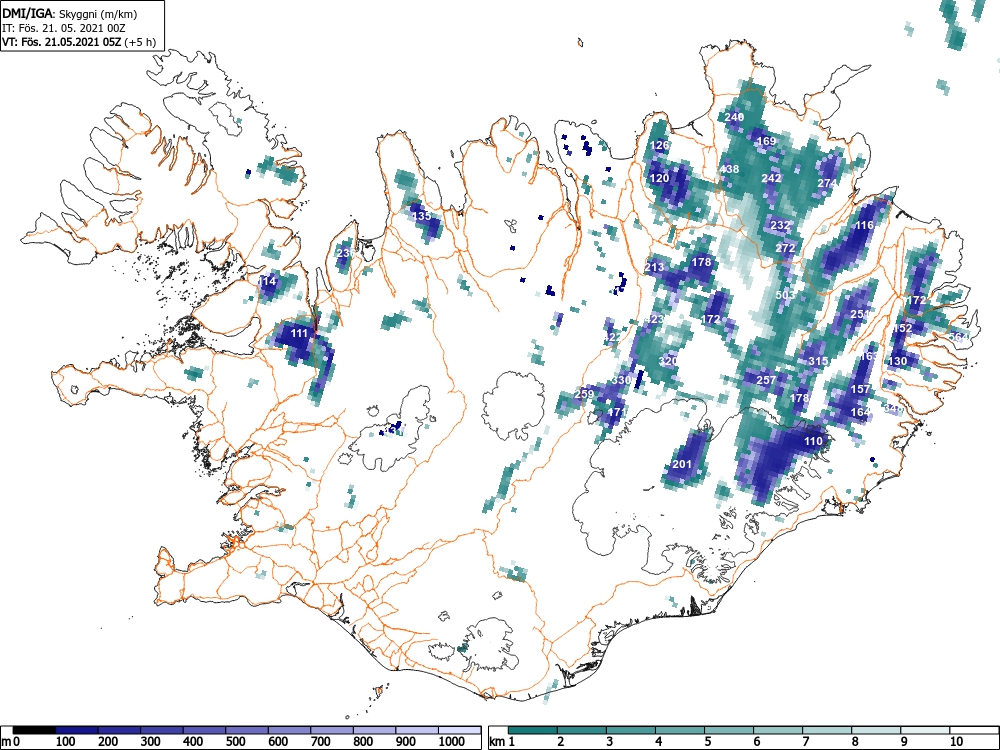Click the visibility value 274 on the map
The image size is (1000, 750).
(827, 183)
